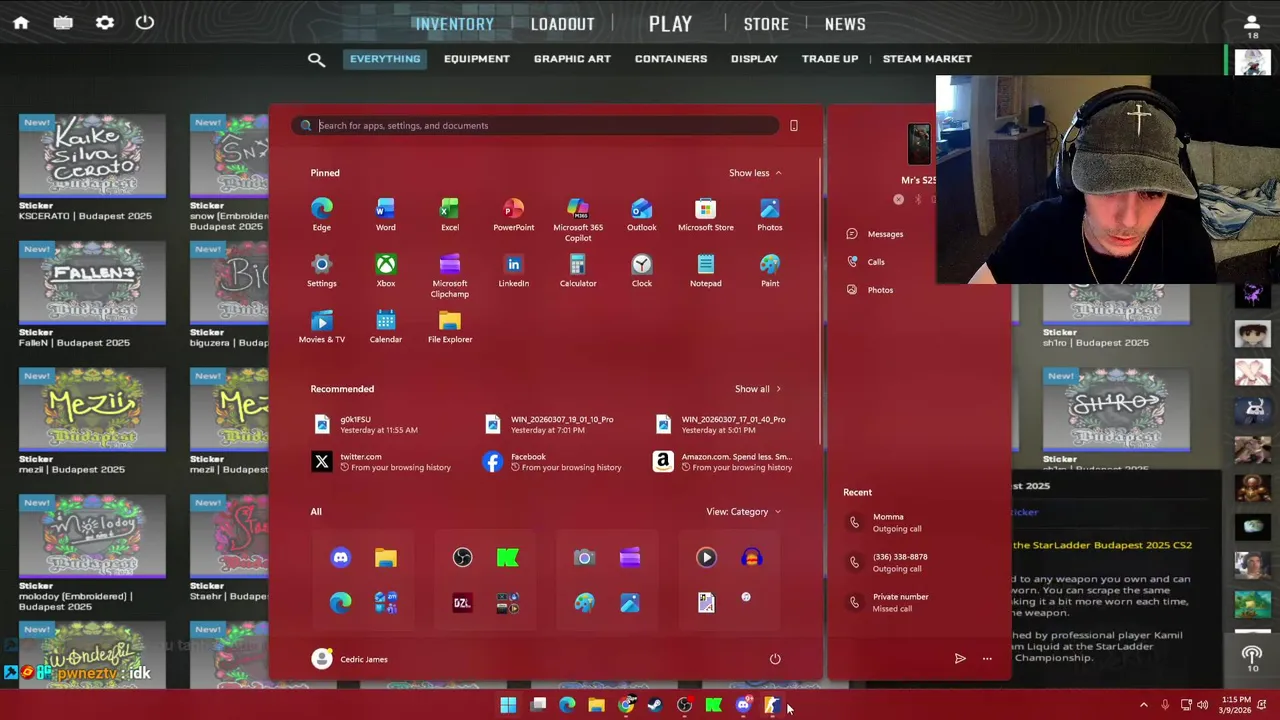The image size is (1280, 720).
Task: Launch PowerPoint from pinned apps
Action: (x=513, y=214)
